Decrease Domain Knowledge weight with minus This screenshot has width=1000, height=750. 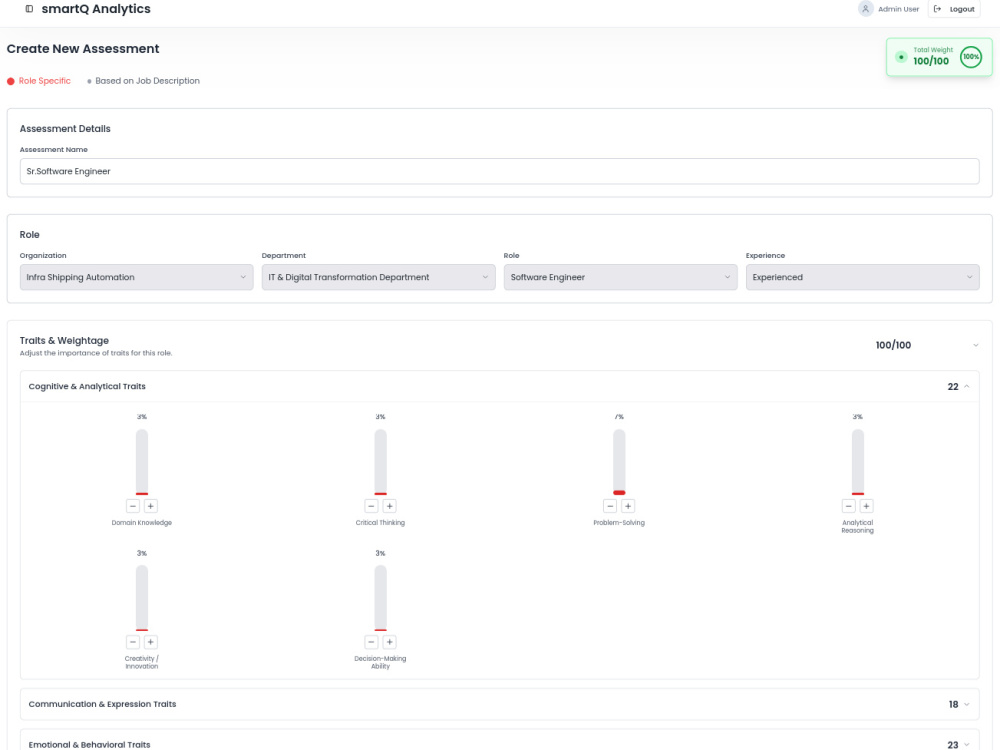(133, 506)
